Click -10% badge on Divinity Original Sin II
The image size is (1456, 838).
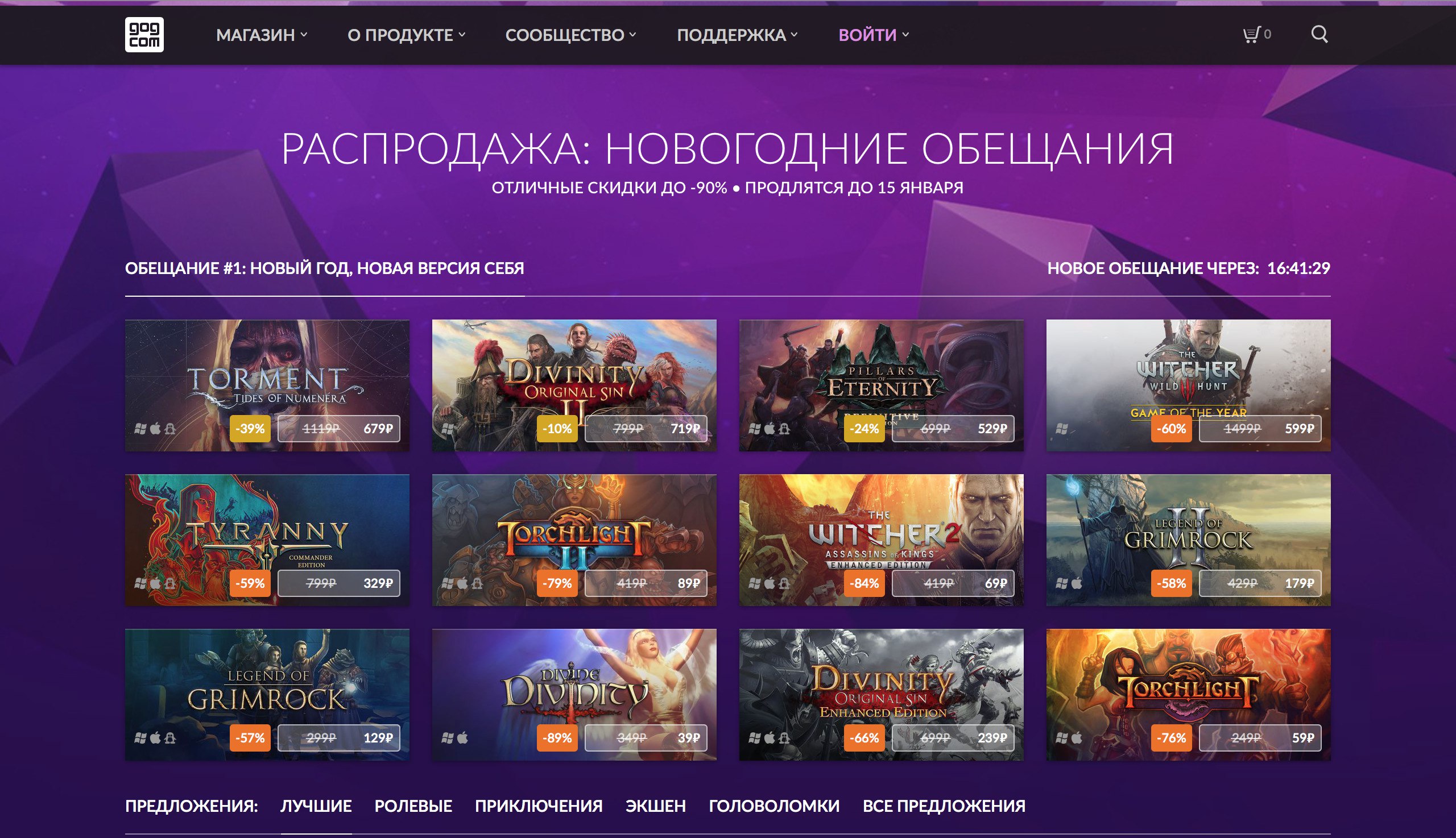[557, 429]
